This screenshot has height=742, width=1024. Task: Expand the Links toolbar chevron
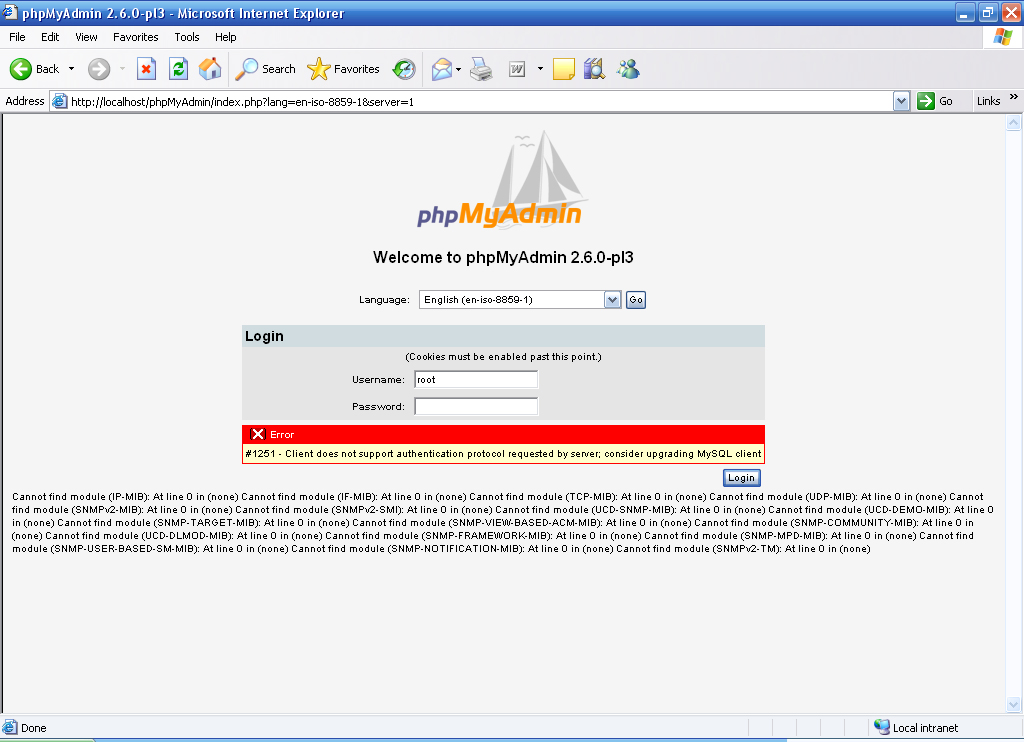point(1014,97)
